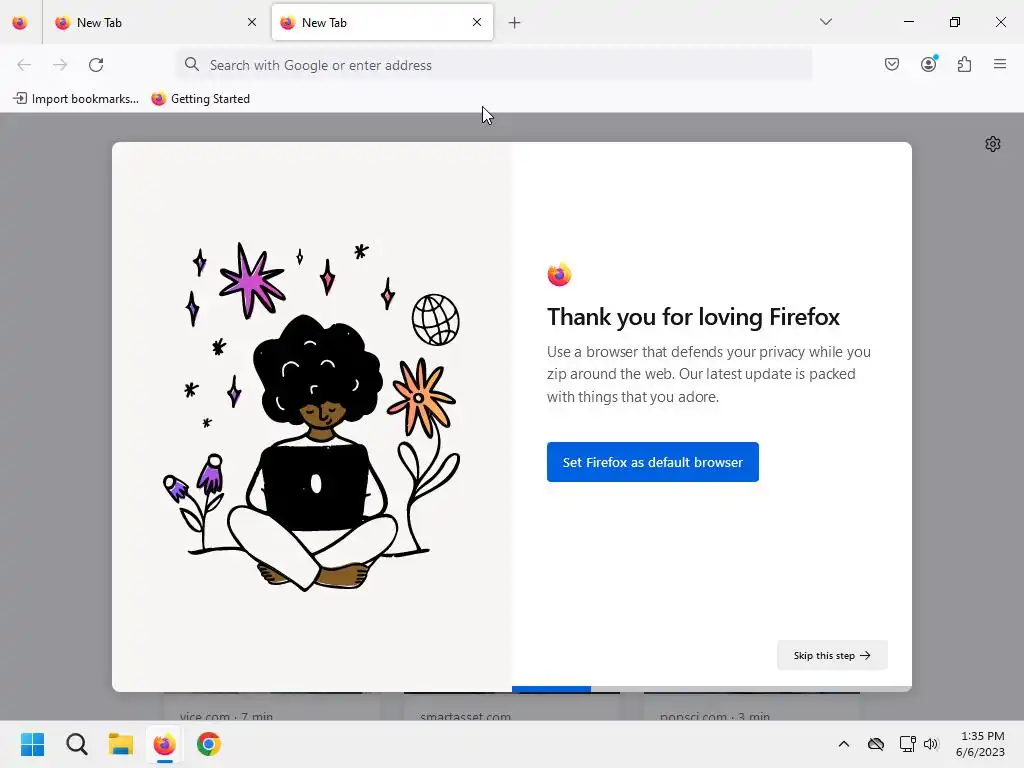Save to Pocket icon
The width and height of the screenshot is (1024, 768).
[891, 64]
